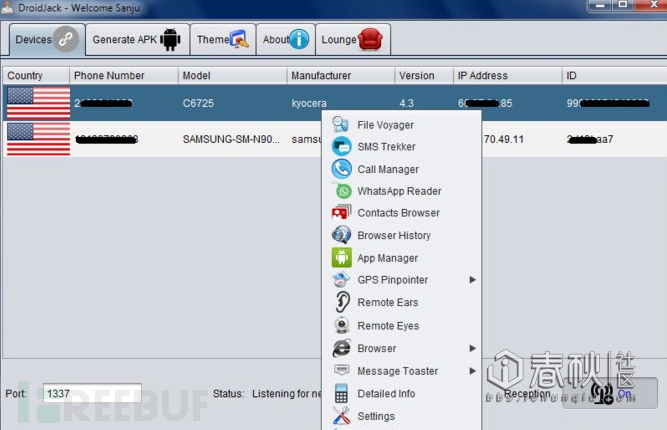Expand the GPS Pinpointer submenu arrow

click(x=472, y=279)
